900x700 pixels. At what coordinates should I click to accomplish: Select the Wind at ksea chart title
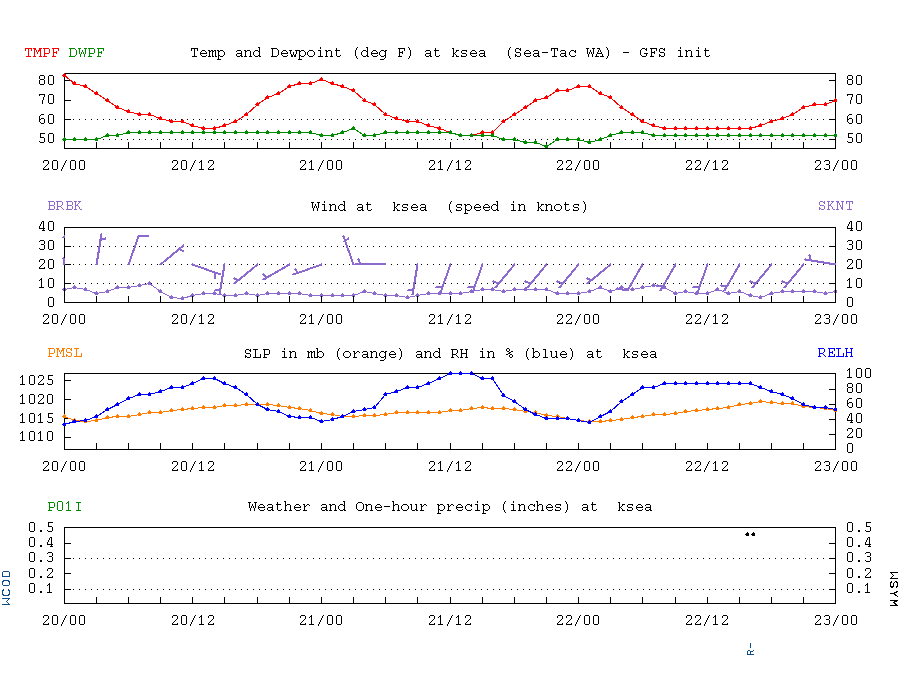pos(449,207)
